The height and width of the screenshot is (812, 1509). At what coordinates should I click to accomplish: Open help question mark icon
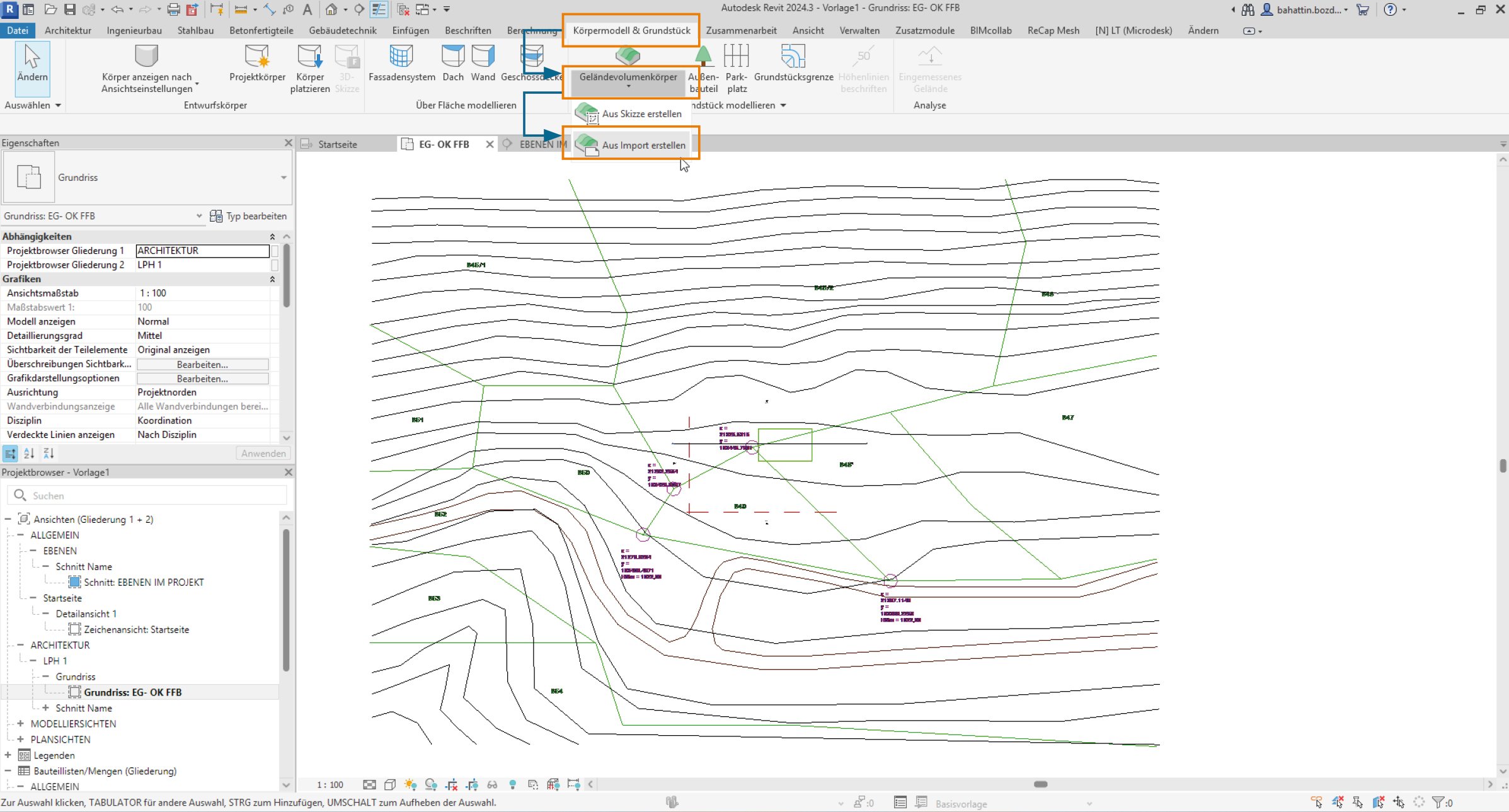tap(1391, 9)
